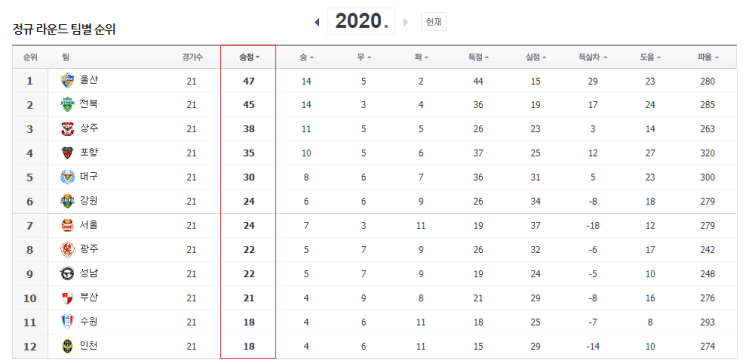Click the 대구 team emblem icon
Image resolution: width=743 pixels, height=364 pixels.
click(68, 177)
